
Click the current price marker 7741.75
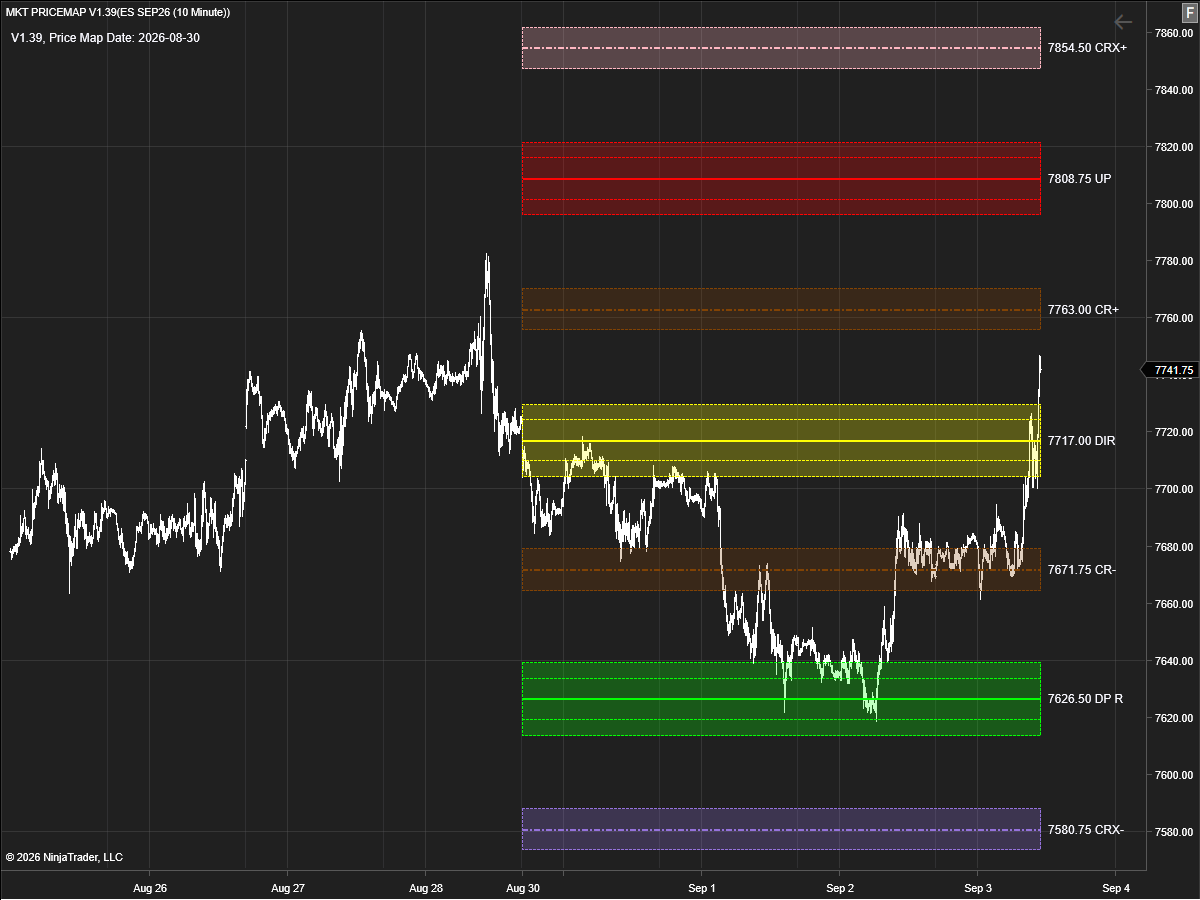coord(1168,370)
